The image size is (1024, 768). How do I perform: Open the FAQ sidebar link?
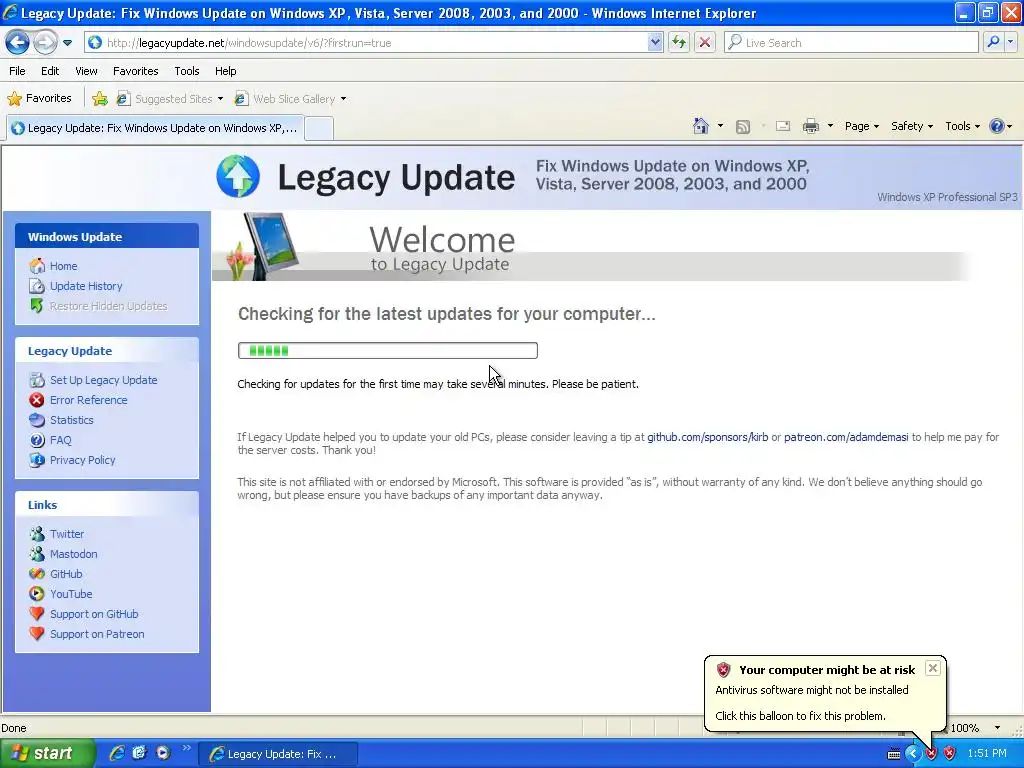pos(61,440)
